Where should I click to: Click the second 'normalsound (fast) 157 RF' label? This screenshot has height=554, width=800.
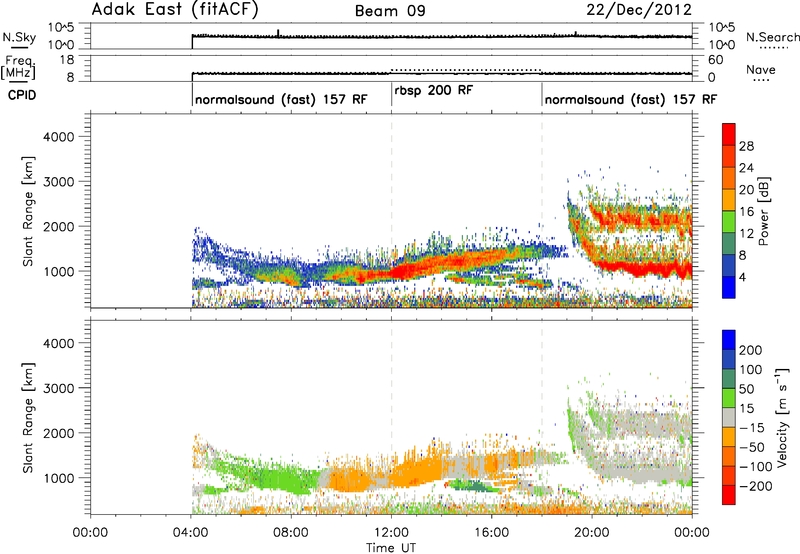pos(631,99)
